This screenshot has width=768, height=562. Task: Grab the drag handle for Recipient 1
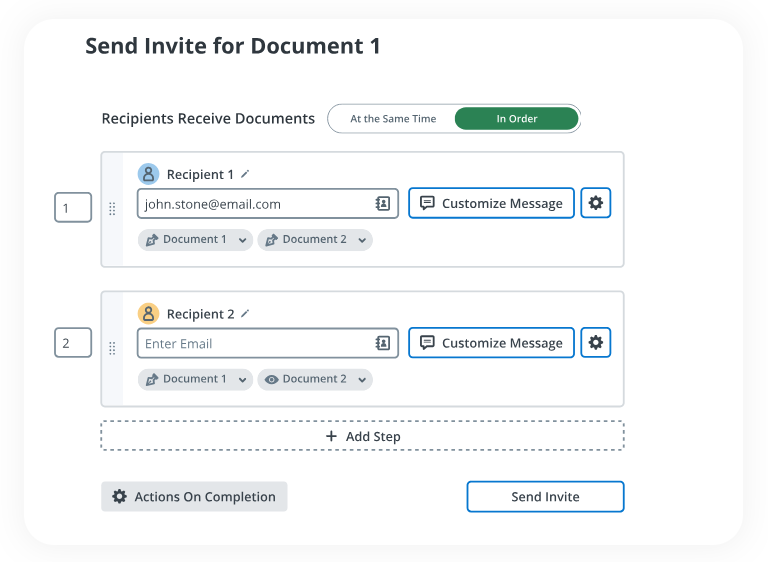(112, 210)
